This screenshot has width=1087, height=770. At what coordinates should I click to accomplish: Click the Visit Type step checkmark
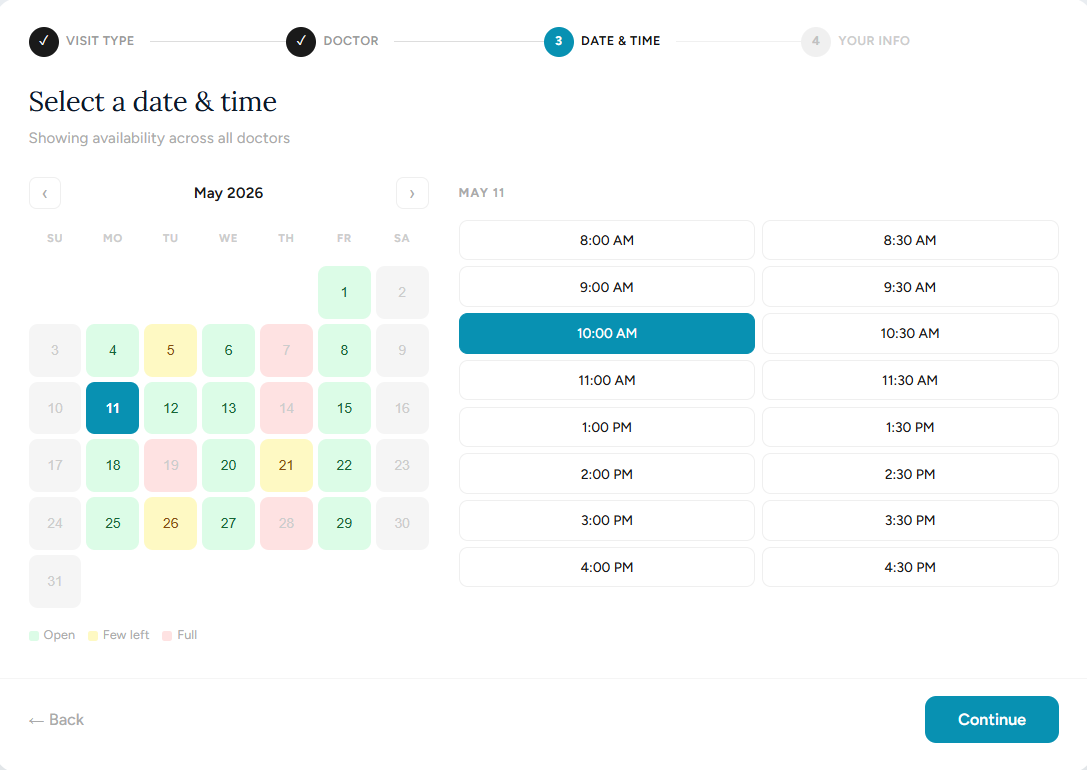click(44, 41)
